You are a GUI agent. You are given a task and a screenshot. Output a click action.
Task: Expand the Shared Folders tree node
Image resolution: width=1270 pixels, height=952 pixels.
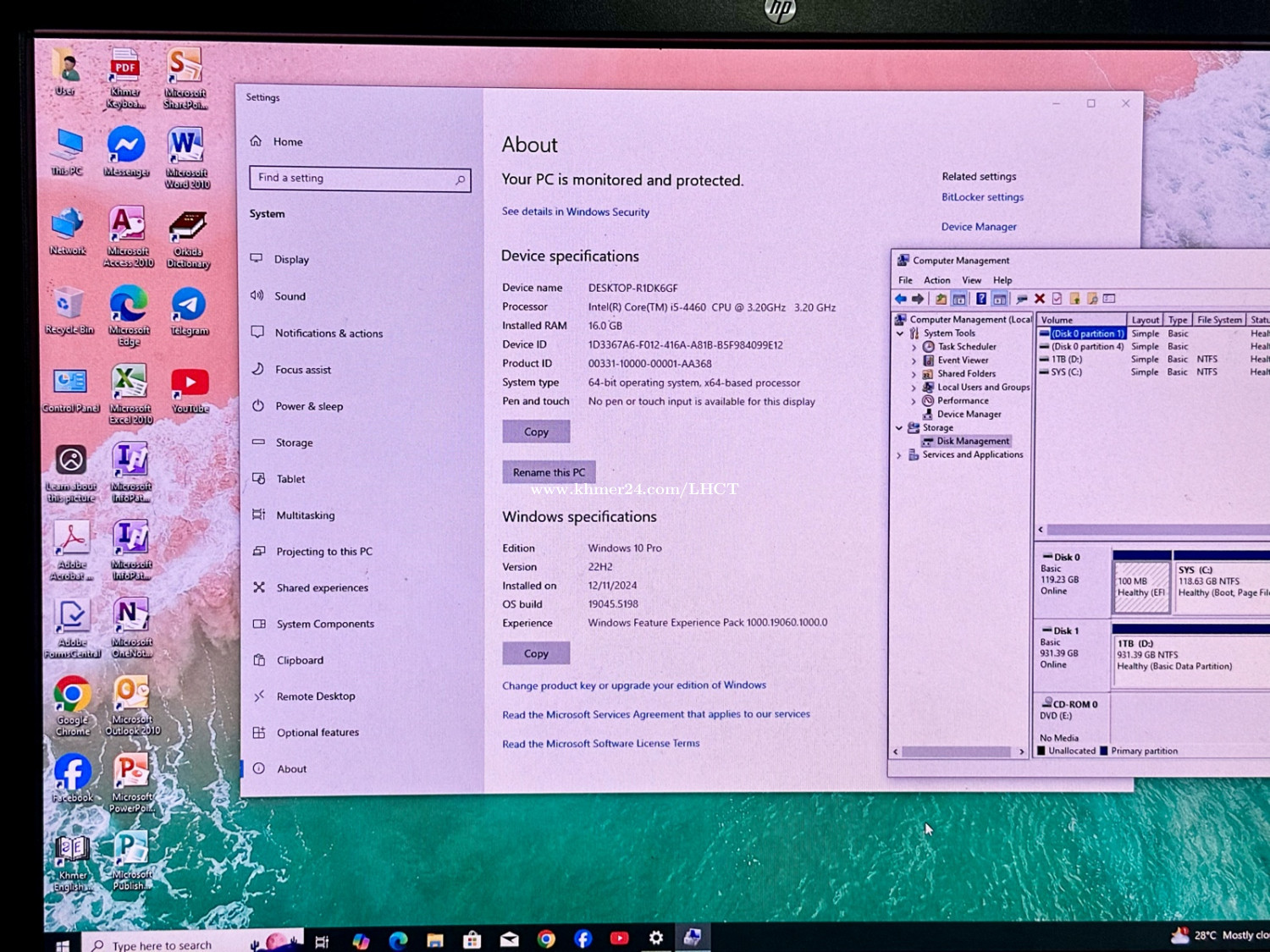coord(914,374)
